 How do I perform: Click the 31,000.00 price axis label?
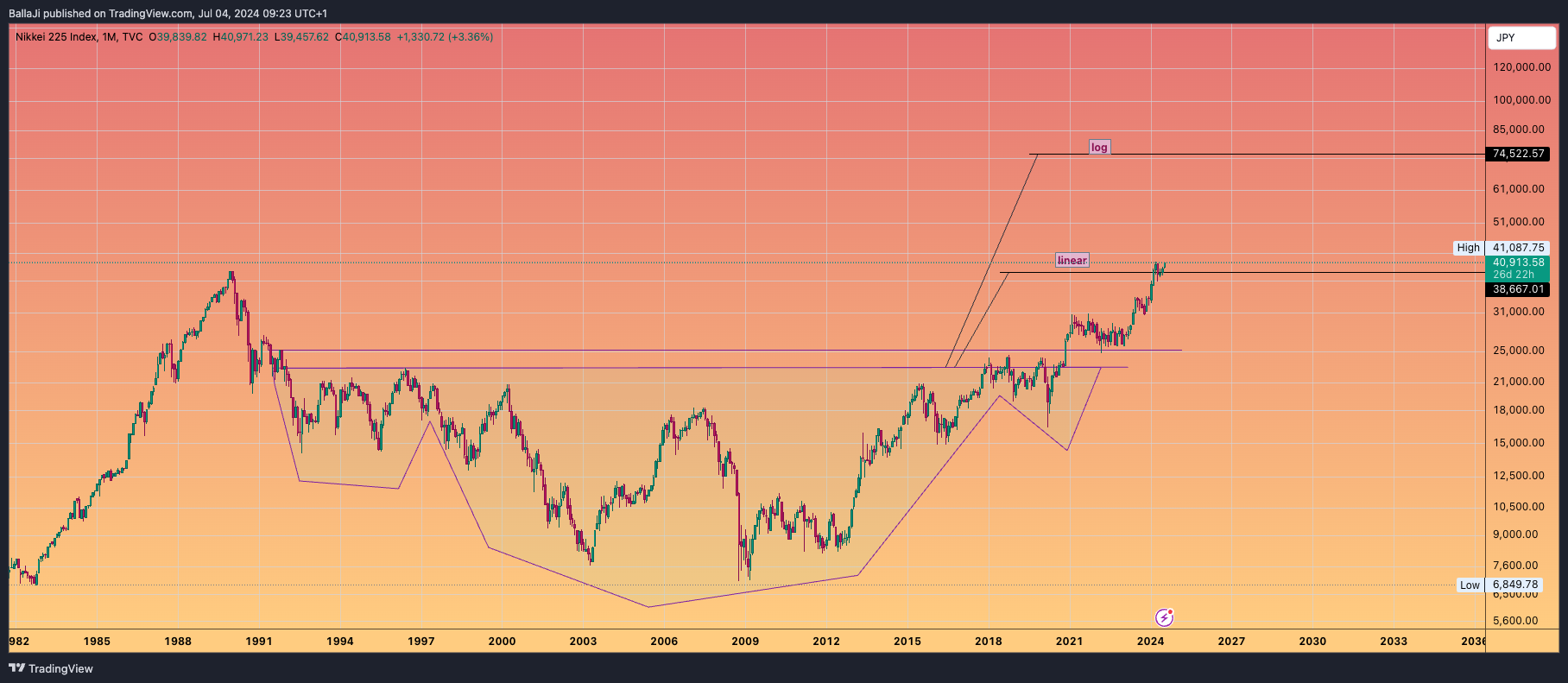(1519, 312)
